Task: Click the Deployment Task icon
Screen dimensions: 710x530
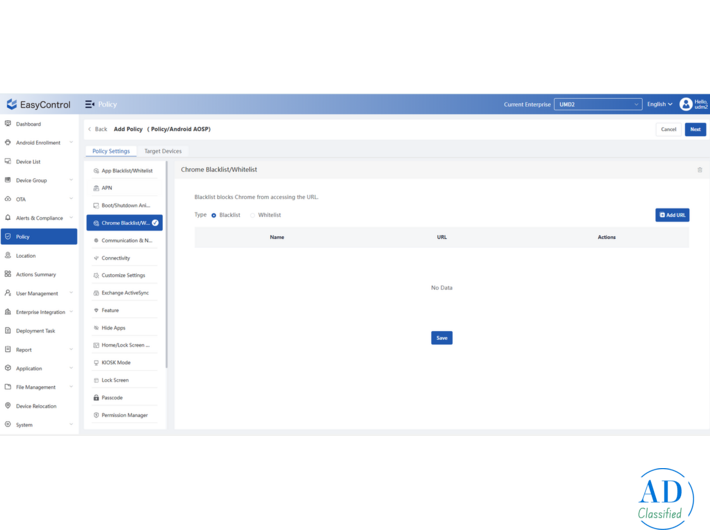Action: [x=8, y=331]
